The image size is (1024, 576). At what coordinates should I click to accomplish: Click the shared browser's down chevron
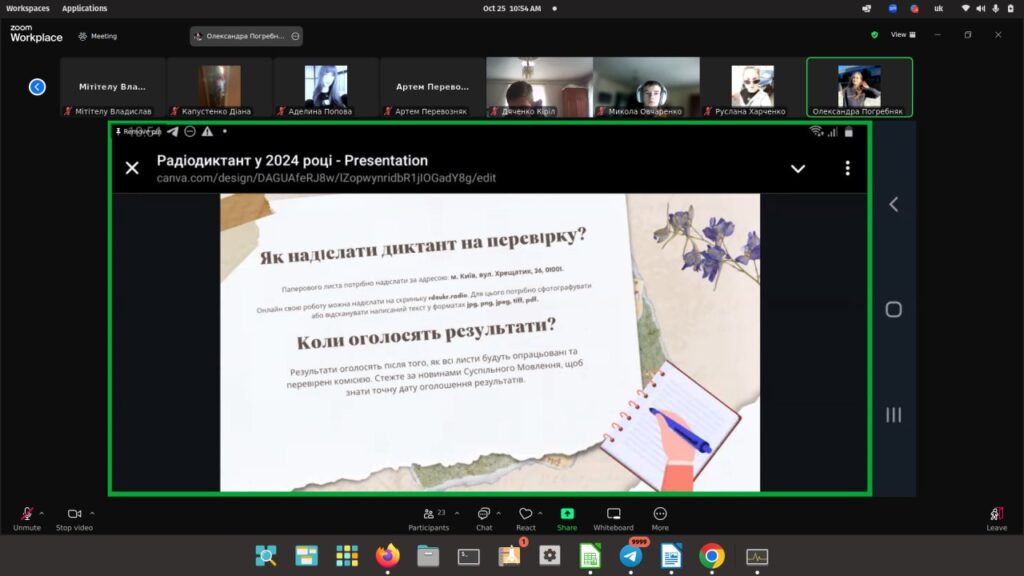click(798, 168)
